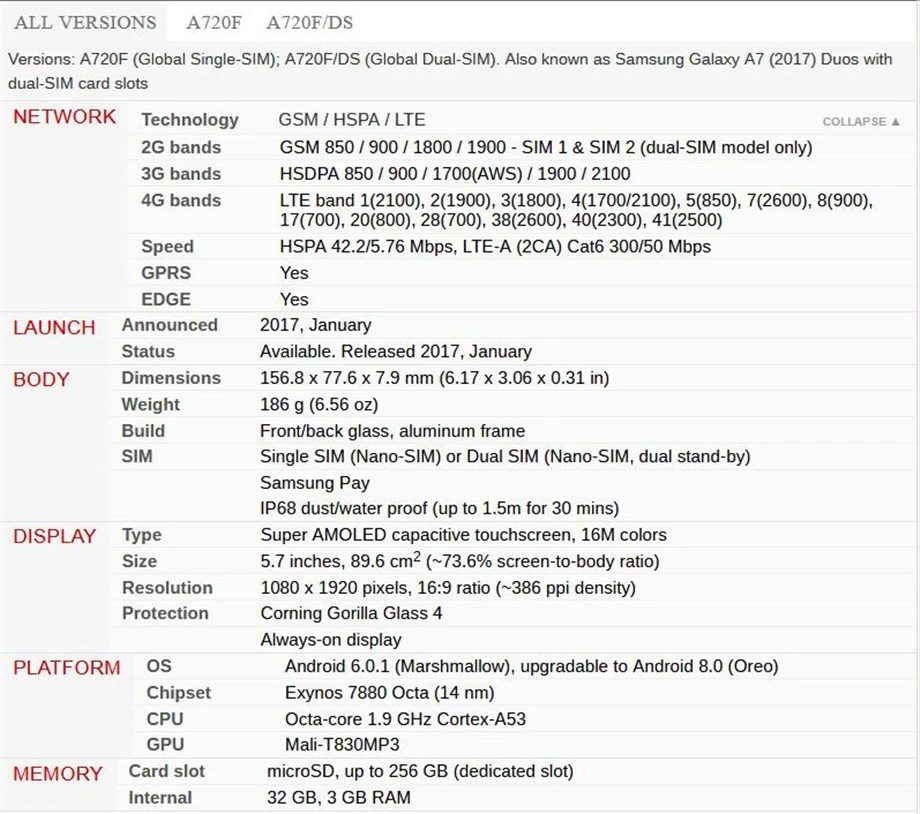The image size is (920, 814).
Task: Click the Speed label
Action: [167, 246]
